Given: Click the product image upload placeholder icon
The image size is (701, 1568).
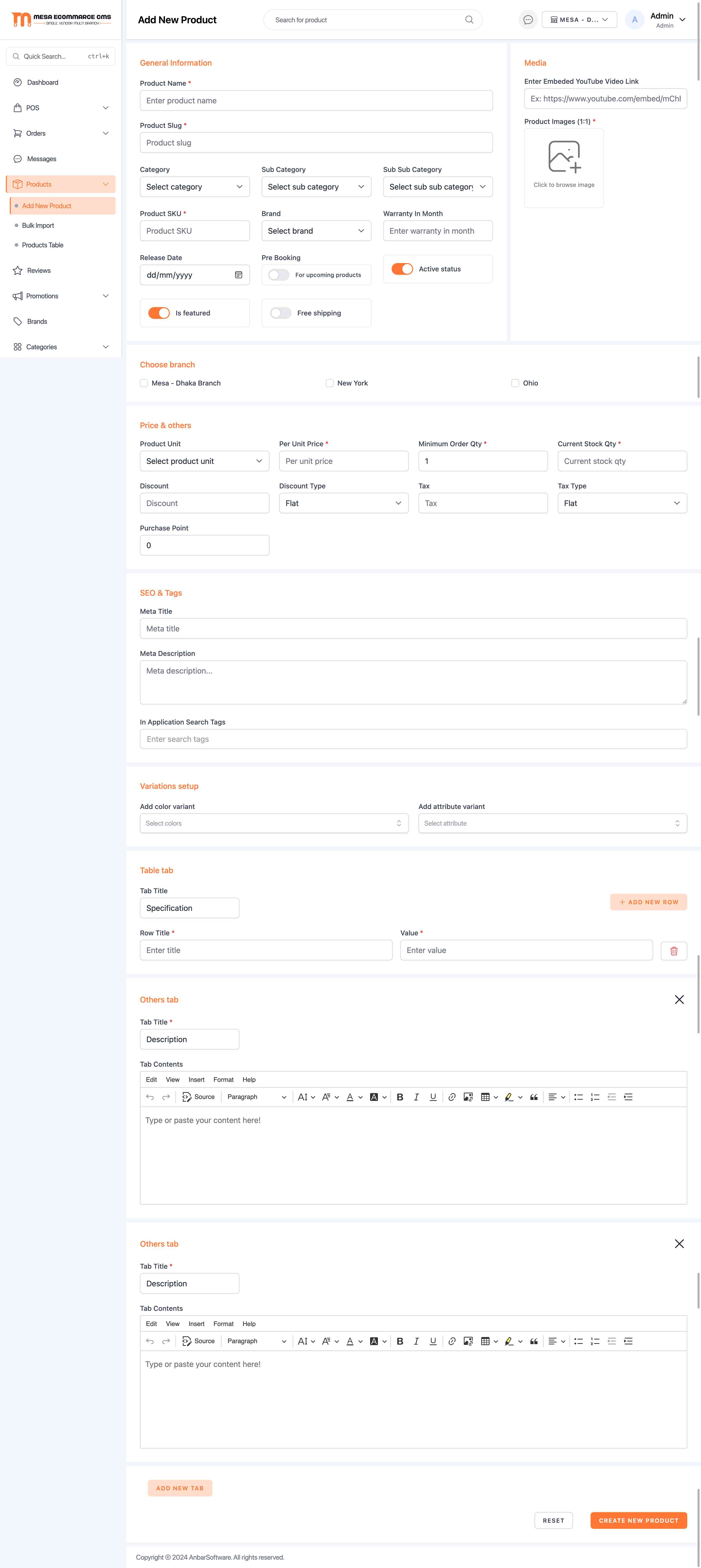Looking at the screenshot, I should tap(564, 157).
